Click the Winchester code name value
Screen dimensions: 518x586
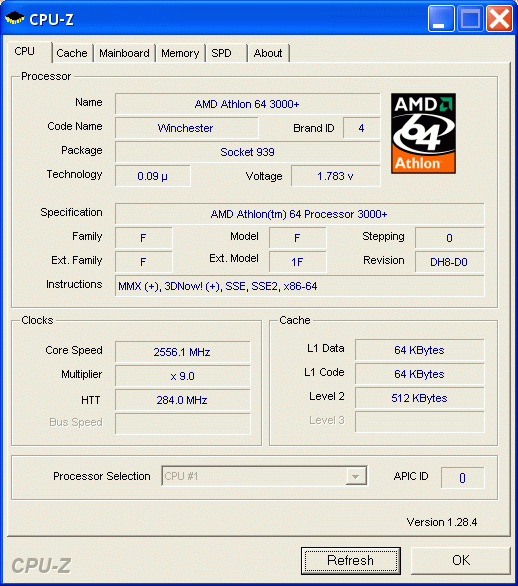point(186,128)
